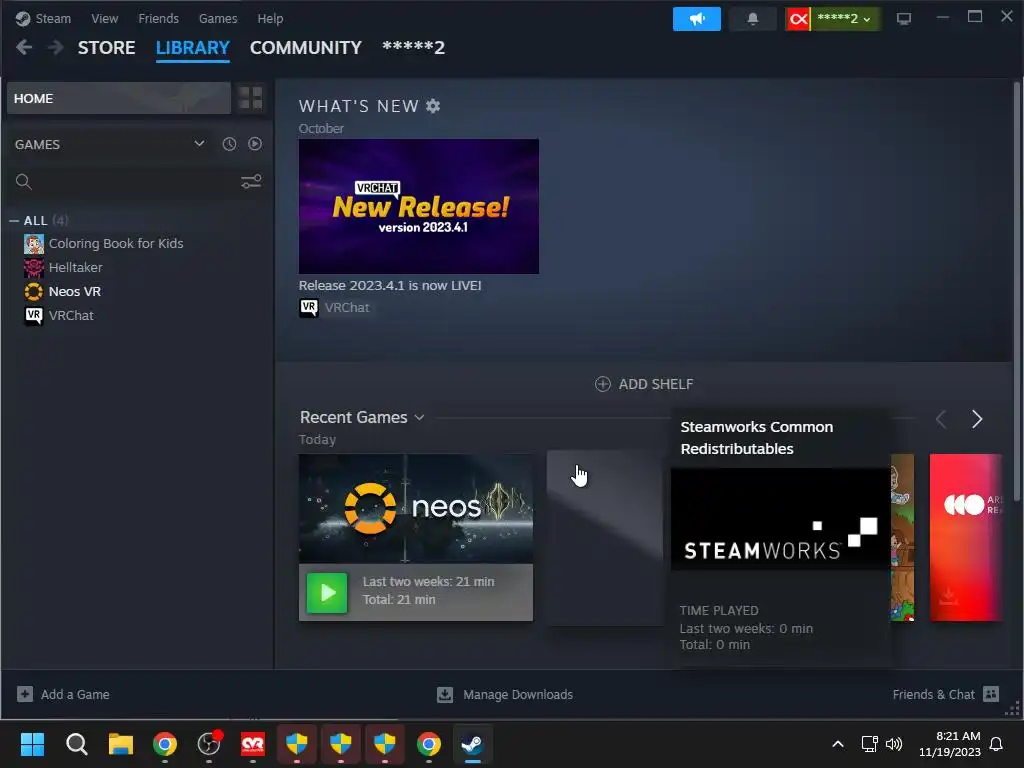1024x768 pixels.
Task: Open Manage Downloads text link
Action: pos(518,694)
